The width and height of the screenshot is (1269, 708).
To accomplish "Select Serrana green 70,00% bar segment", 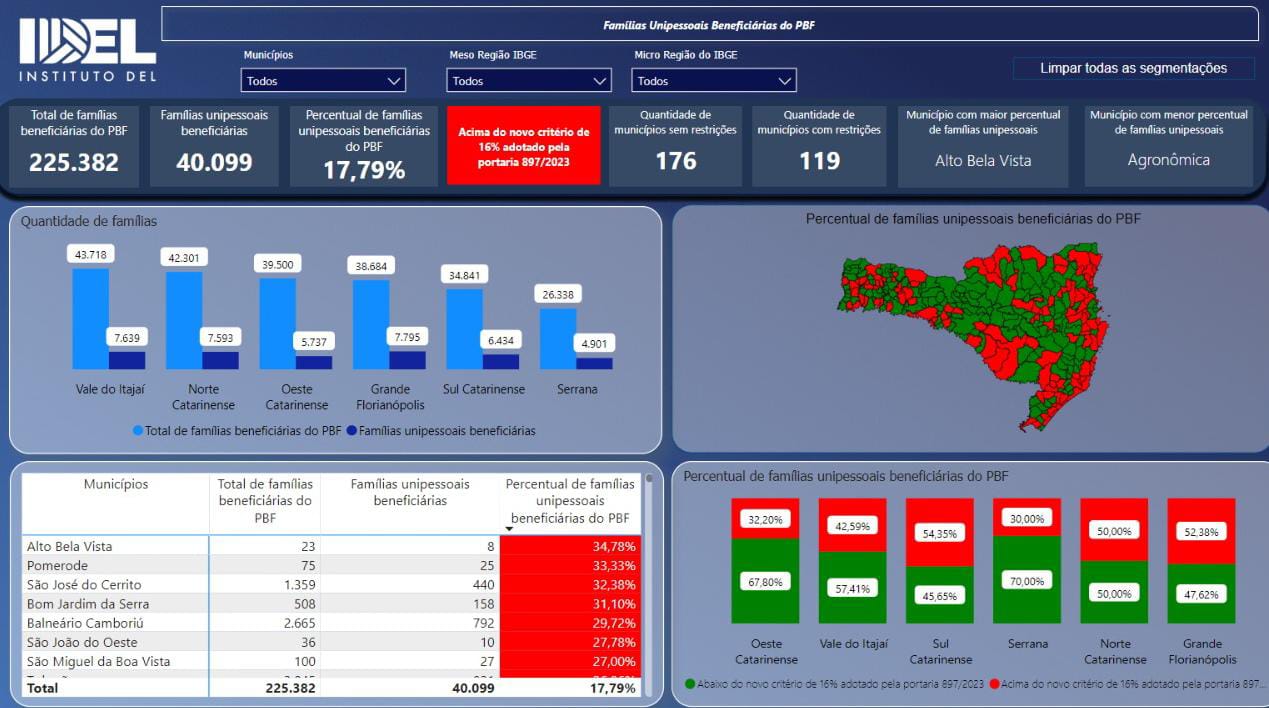I will 1026,580.
